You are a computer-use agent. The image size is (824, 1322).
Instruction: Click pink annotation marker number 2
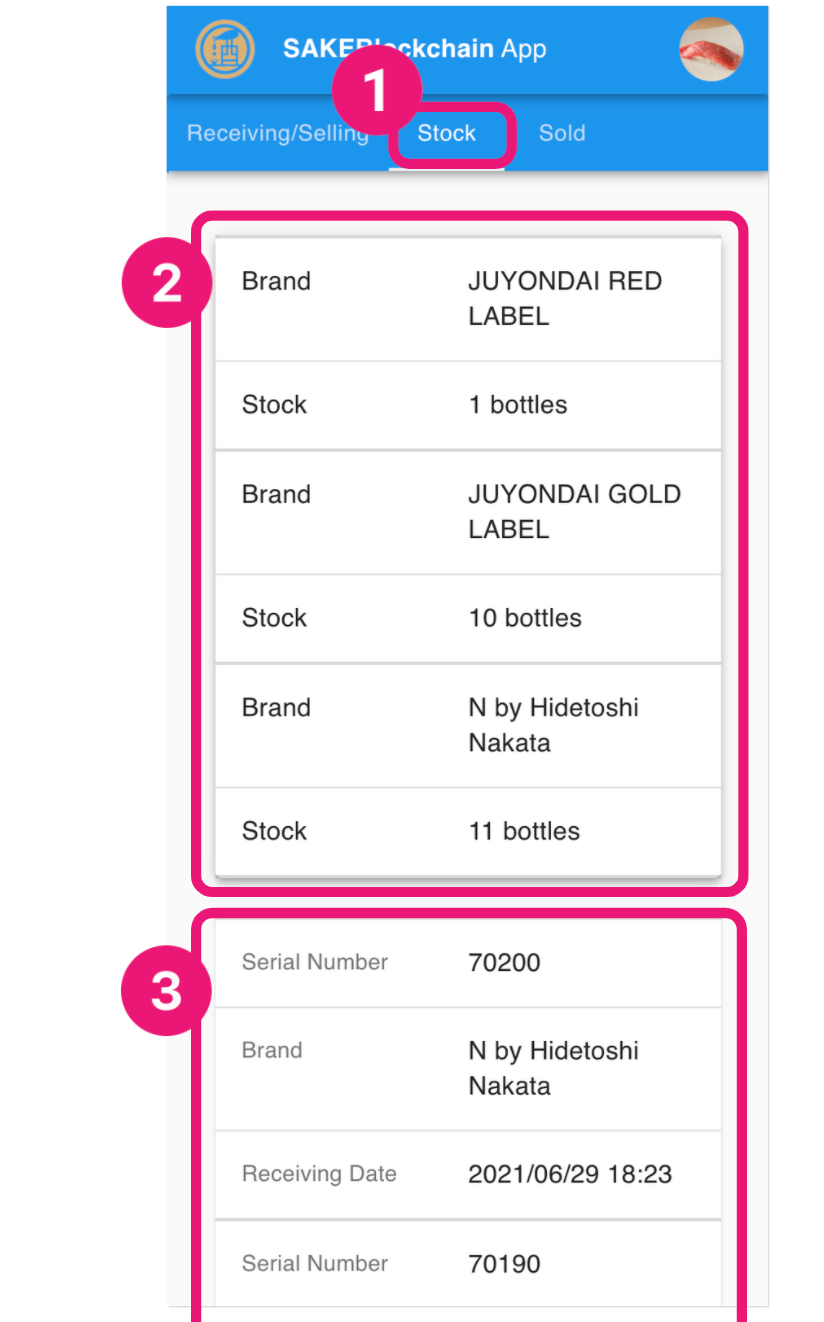coord(166,285)
